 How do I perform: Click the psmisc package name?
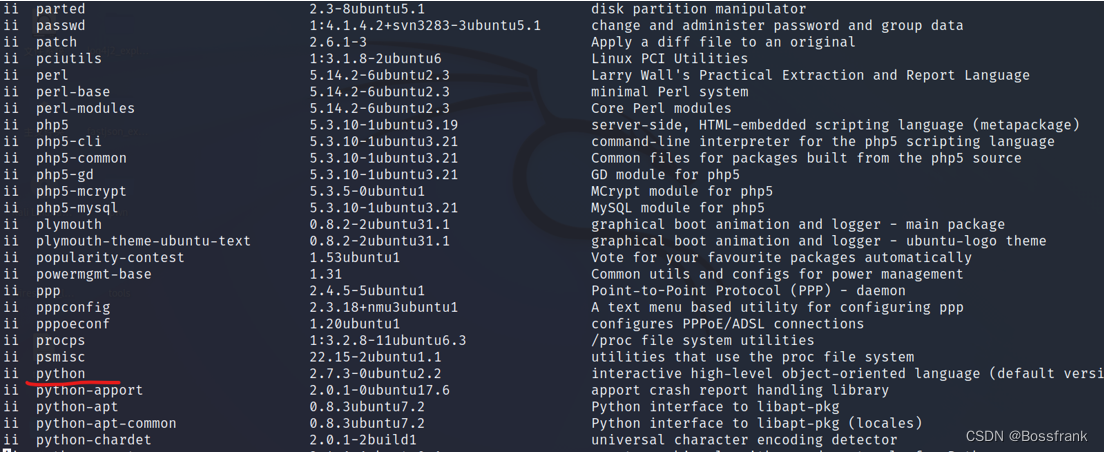pos(61,357)
